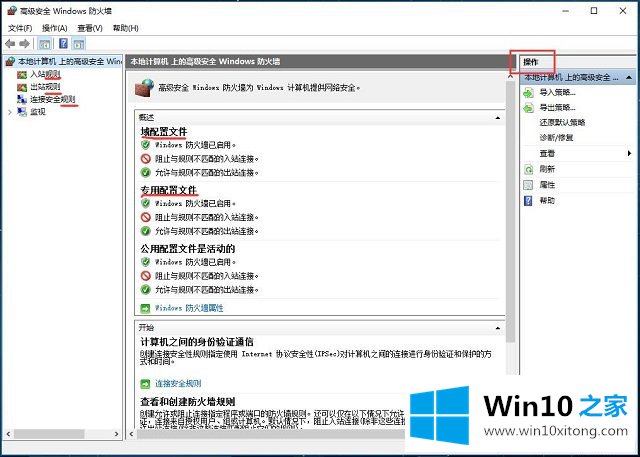Click the 入站规则 tree icon

(22, 75)
